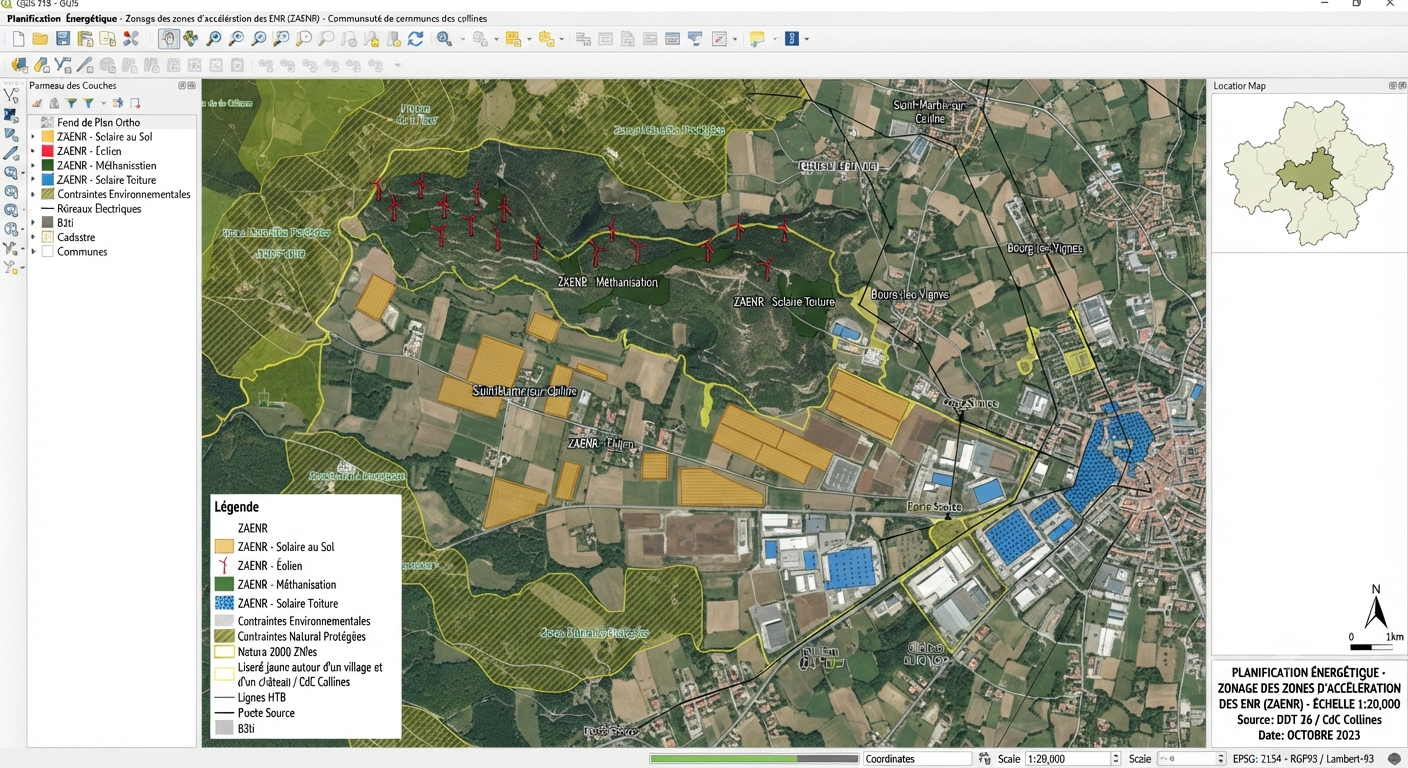Click the Locatior Map overview thumbnail

(1309, 173)
